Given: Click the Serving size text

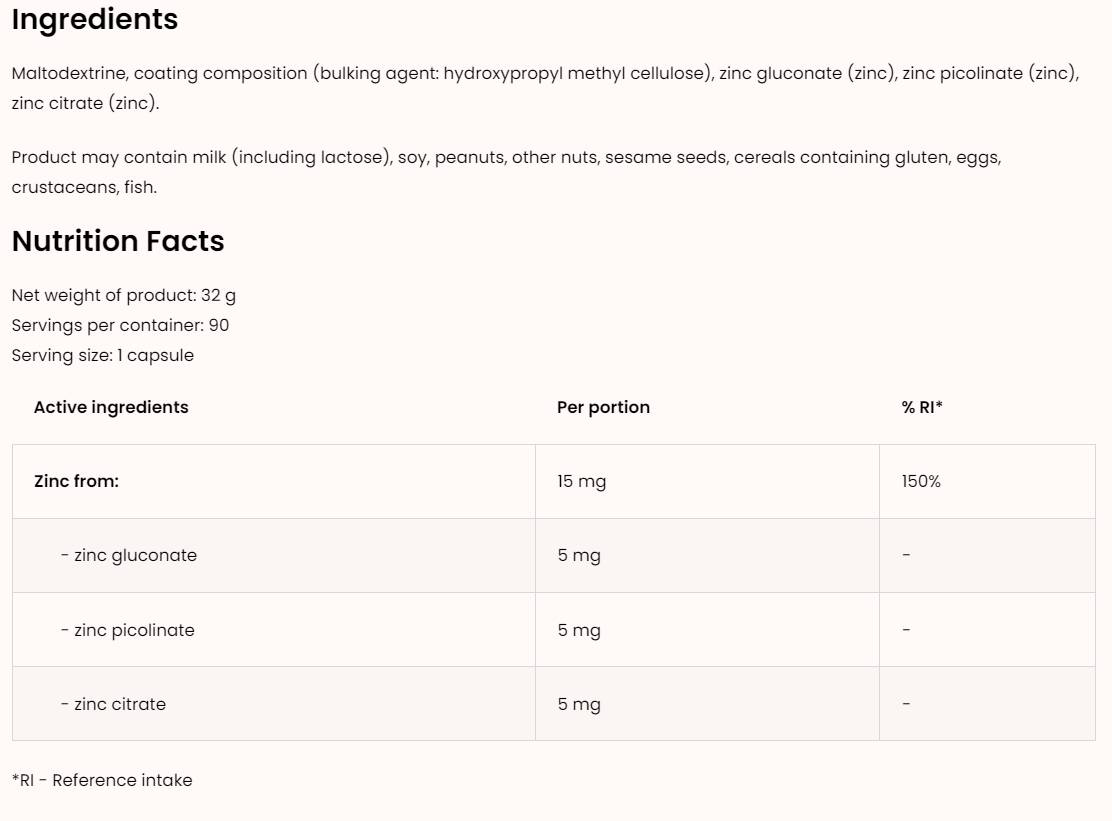Looking at the screenshot, I should 103,355.
